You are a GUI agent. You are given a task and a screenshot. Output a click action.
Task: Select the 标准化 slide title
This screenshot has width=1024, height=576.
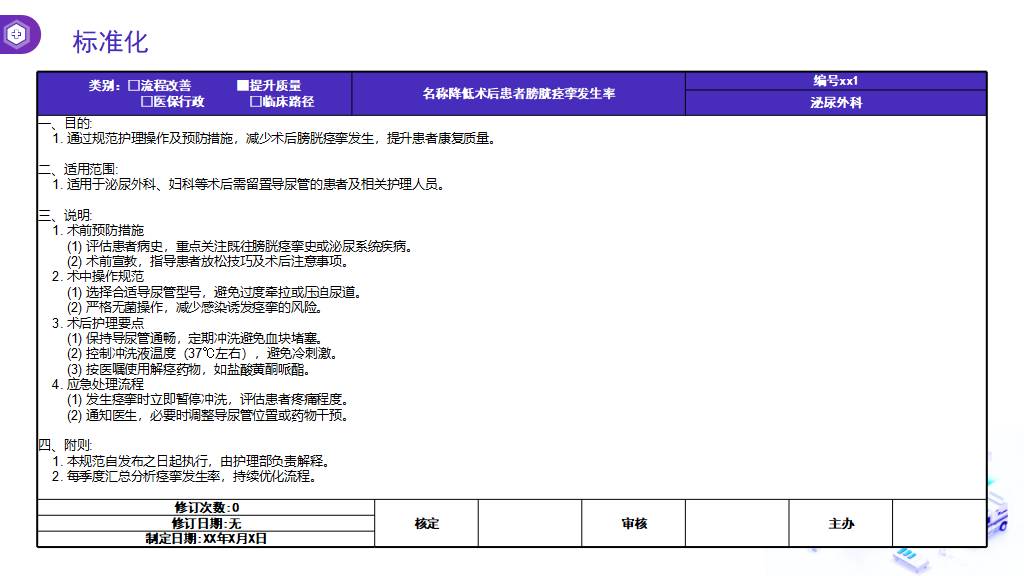110,41
